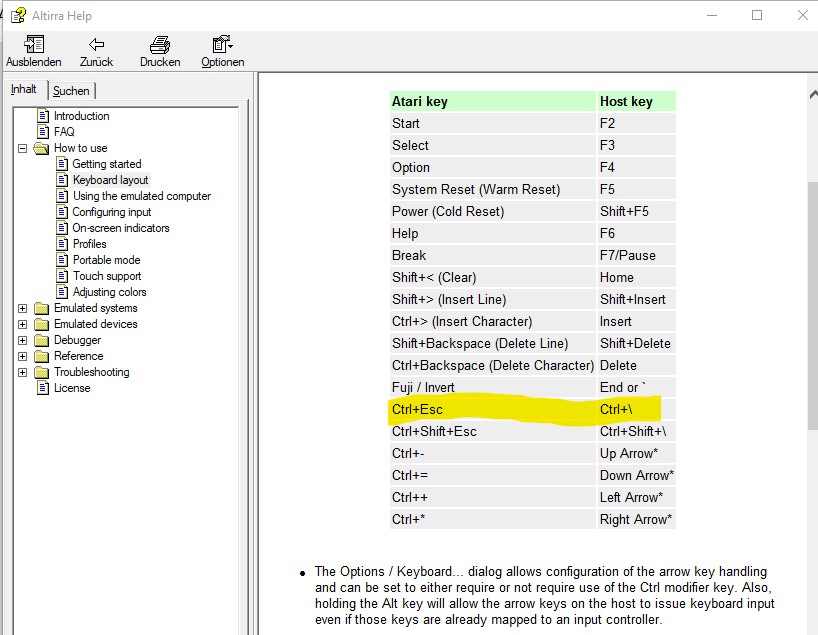
Task: Click the Ausblenden hide-pane toolbar icon
Action: (34, 45)
